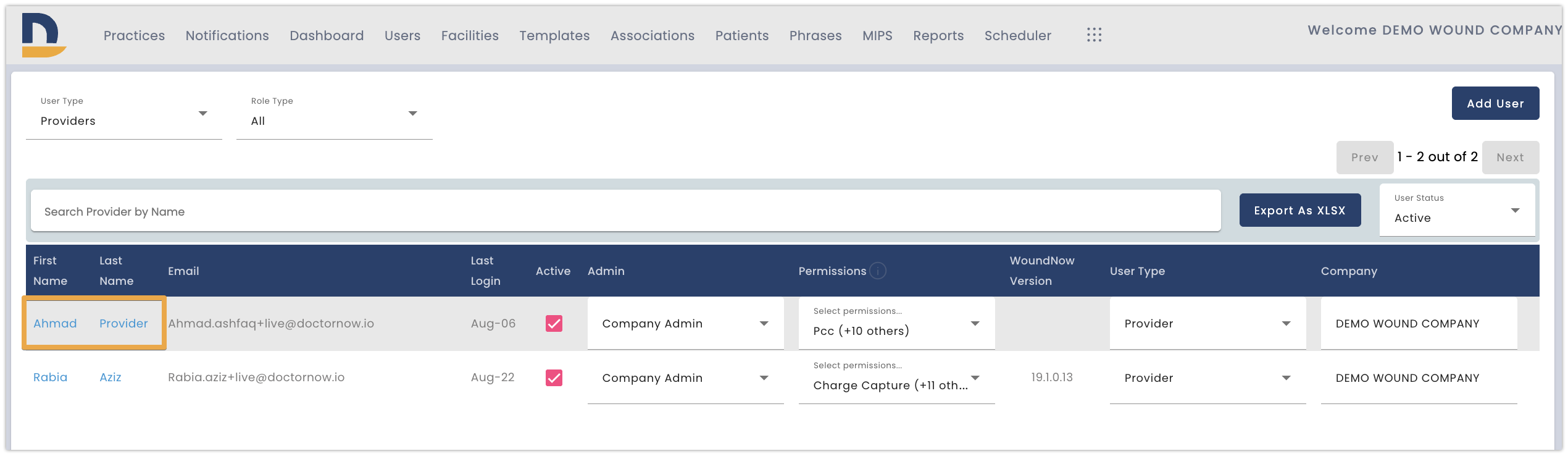1568x456 pixels.
Task: Open Reports menu item
Action: [938, 36]
